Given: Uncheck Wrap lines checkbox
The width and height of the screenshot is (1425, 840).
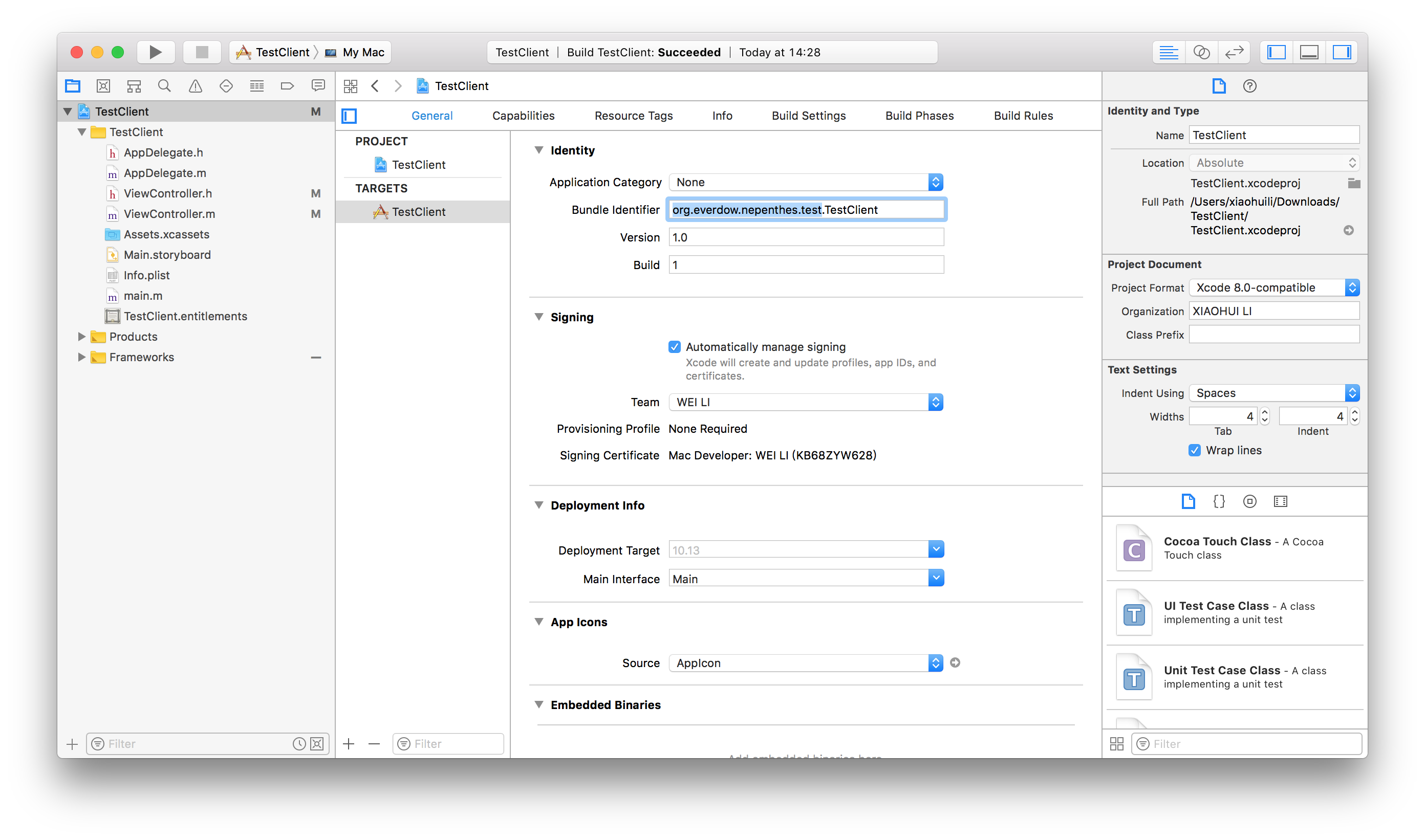Looking at the screenshot, I should [x=1195, y=451].
